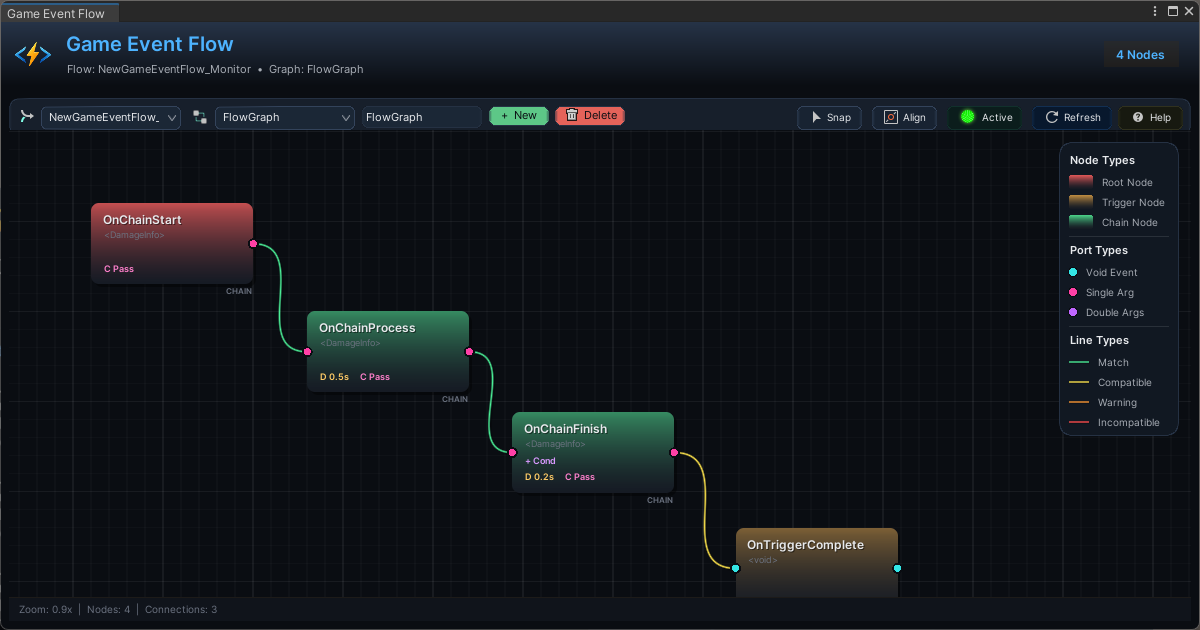
Task: Click the lightning bolt Game Event Flow logo
Action: [x=32, y=54]
